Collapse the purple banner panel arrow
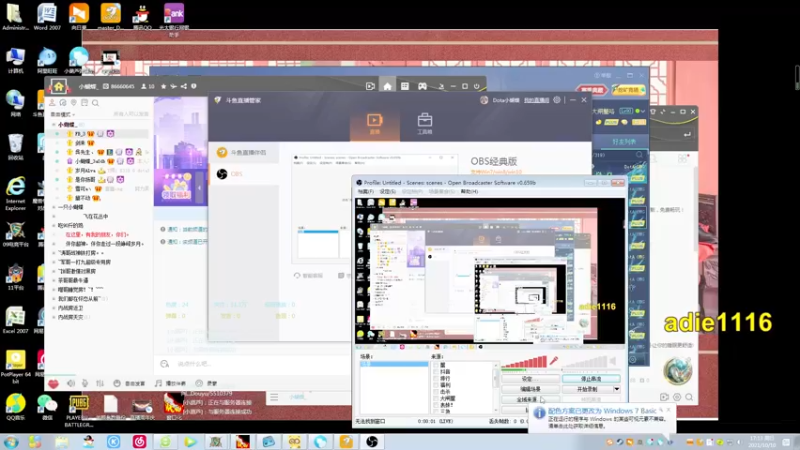Viewport: 800px width, 450px height. pyautogui.click(x=199, y=187)
